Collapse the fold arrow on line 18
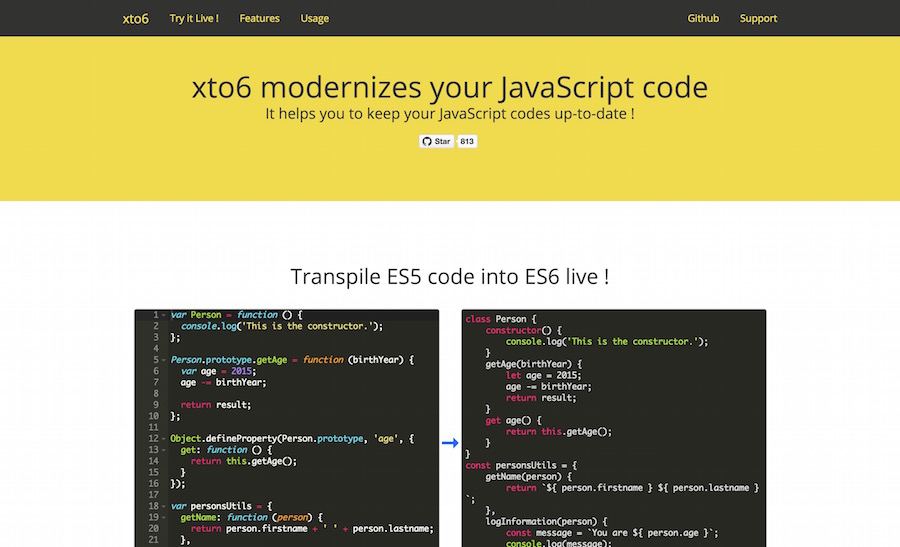 click(x=164, y=506)
